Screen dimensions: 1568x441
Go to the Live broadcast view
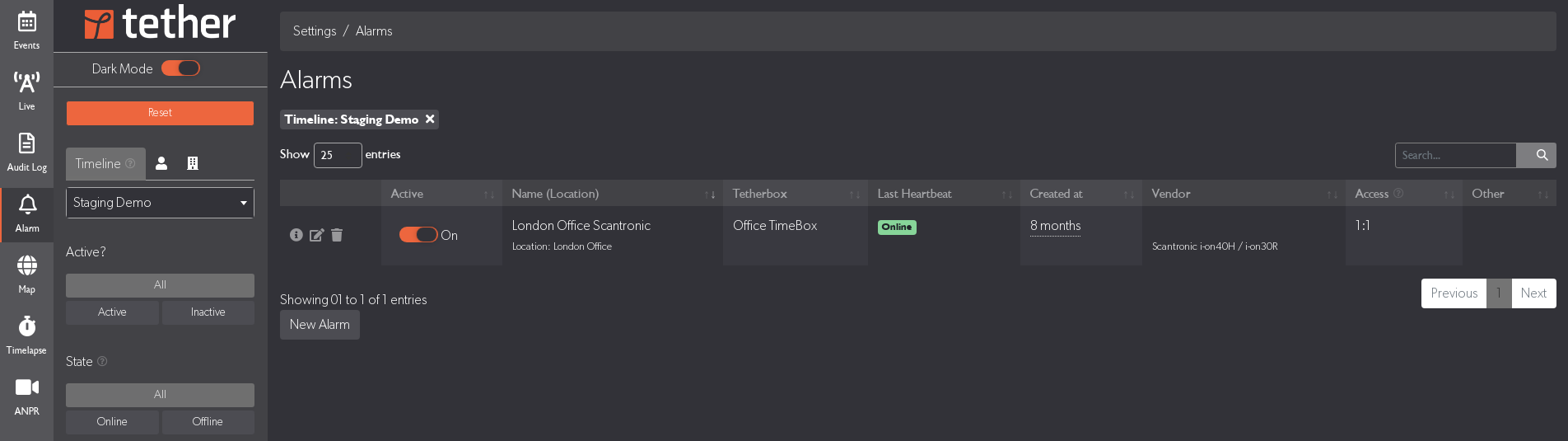(26, 91)
